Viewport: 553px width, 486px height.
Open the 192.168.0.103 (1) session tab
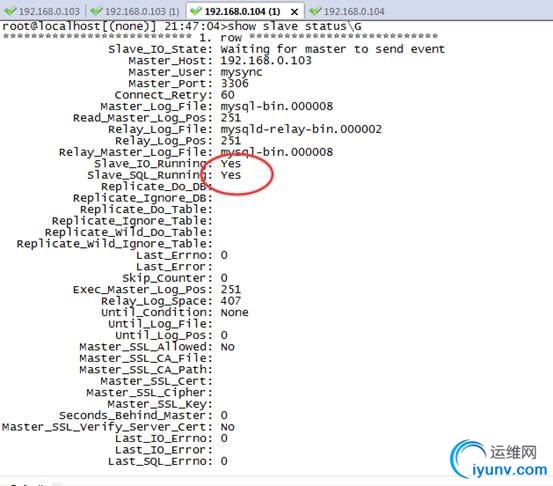[135, 11]
